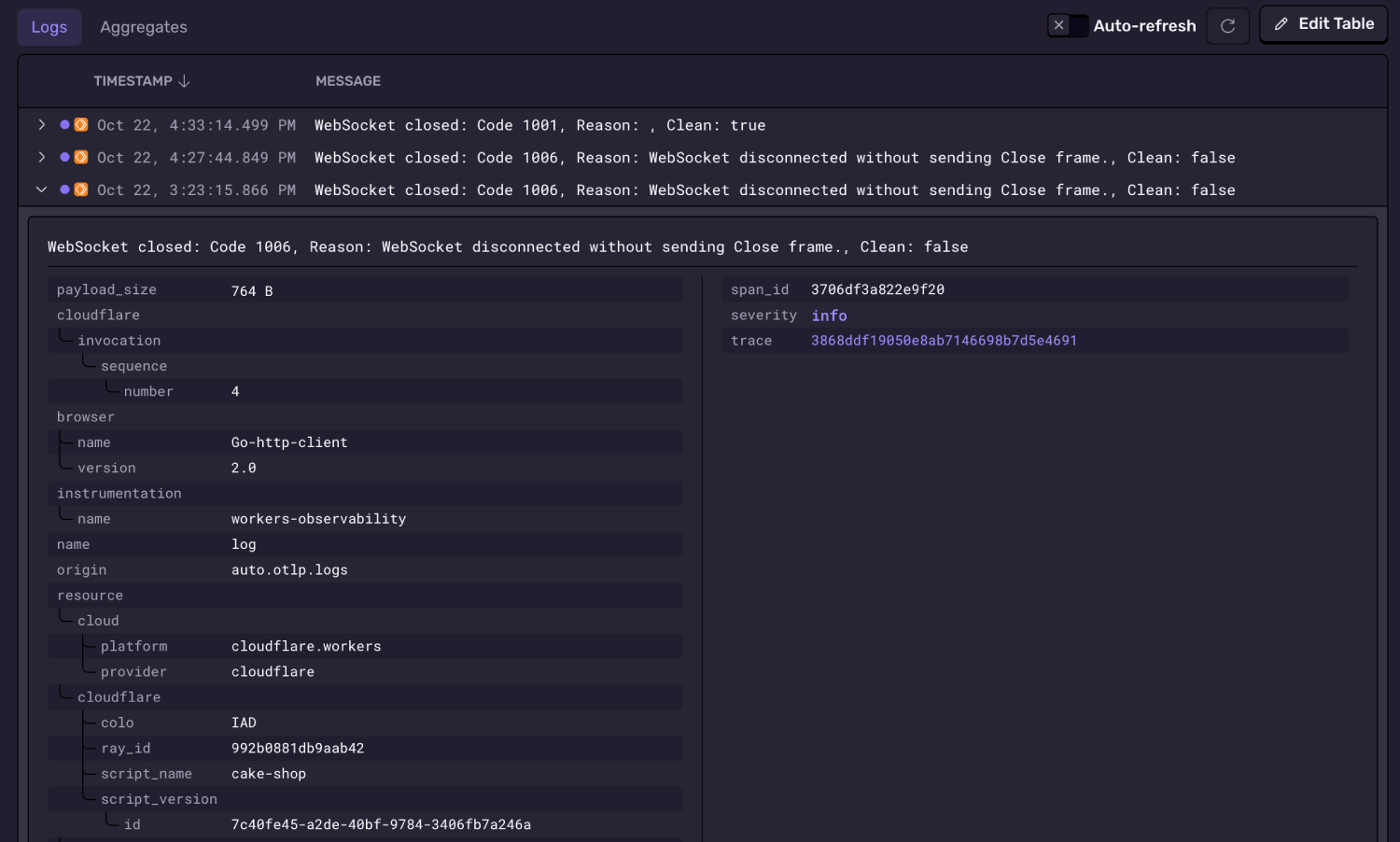Click the orange worker icon on the 3:23:15 log
Image resolution: width=1400 pixels, height=842 pixels.
pos(79,189)
